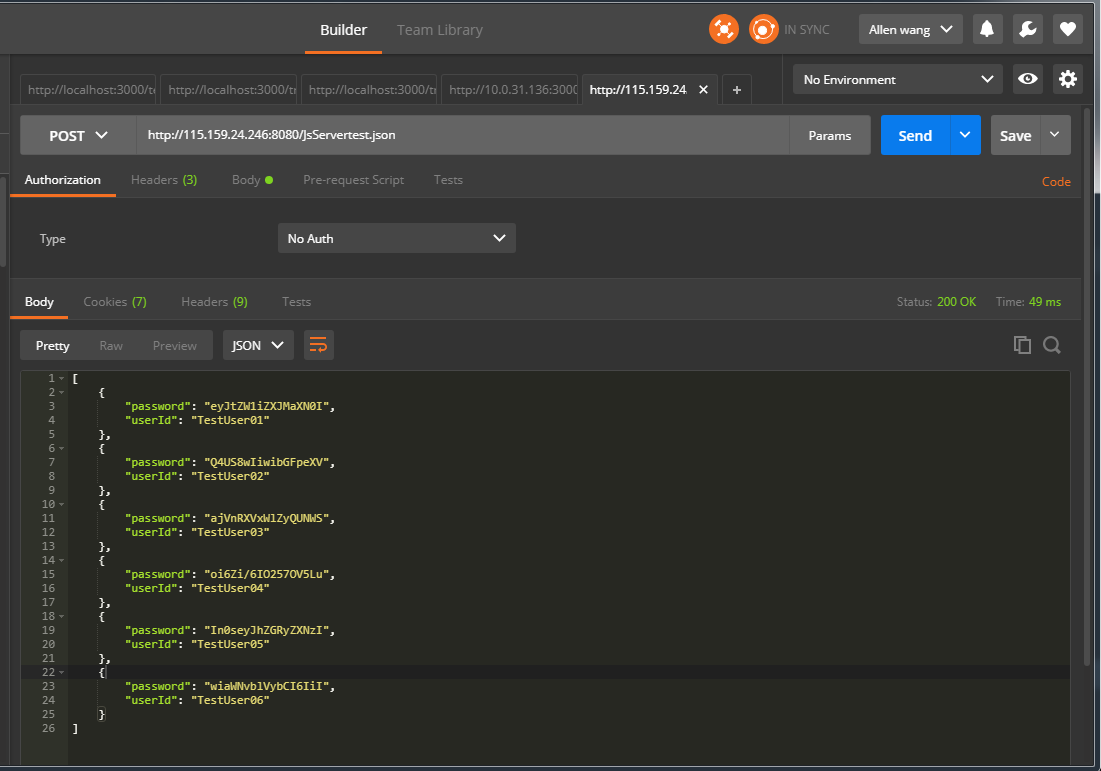Switch to Builder tab
Viewport: 1101px width, 771px height.
[343, 30]
